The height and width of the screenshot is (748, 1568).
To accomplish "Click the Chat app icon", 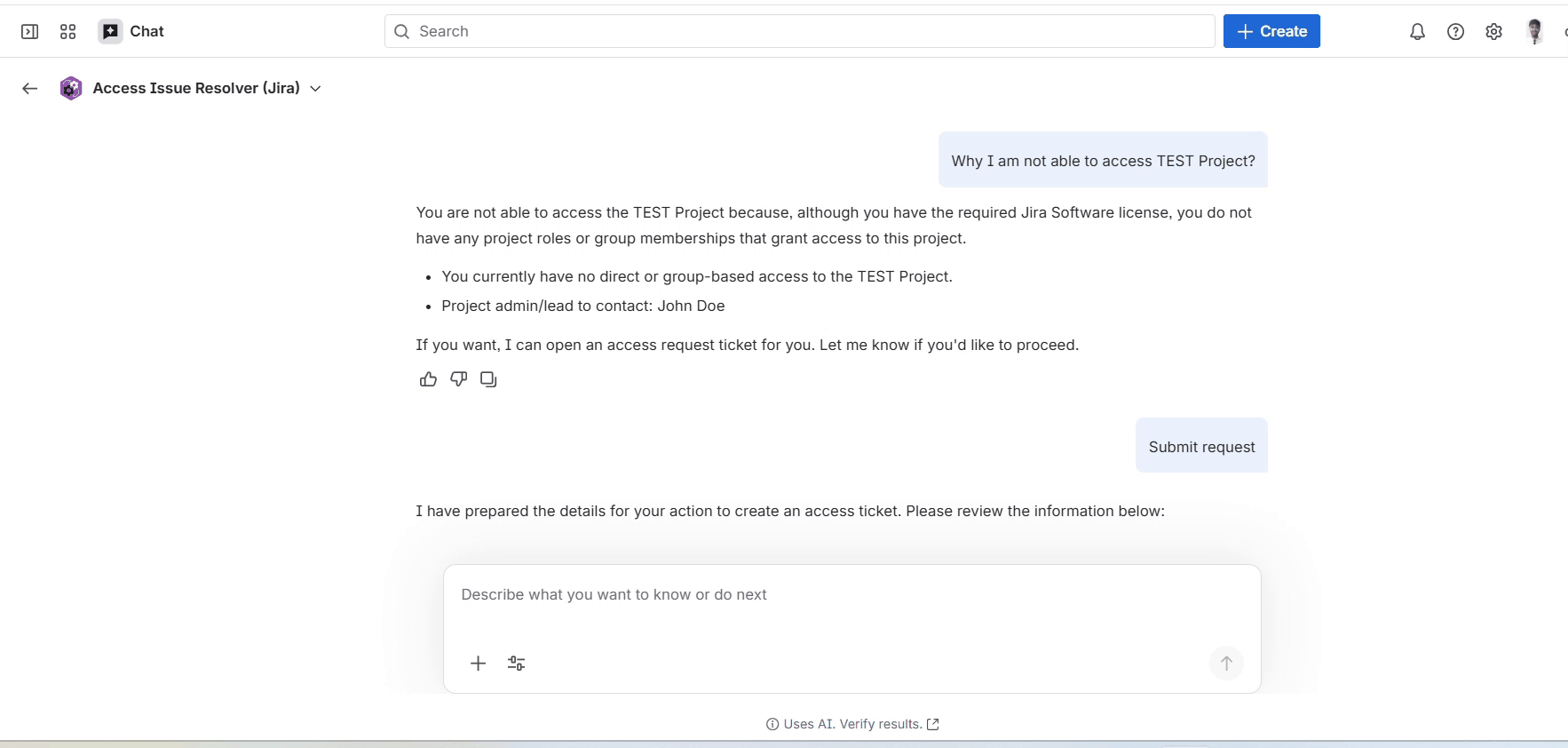I will point(110,32).
